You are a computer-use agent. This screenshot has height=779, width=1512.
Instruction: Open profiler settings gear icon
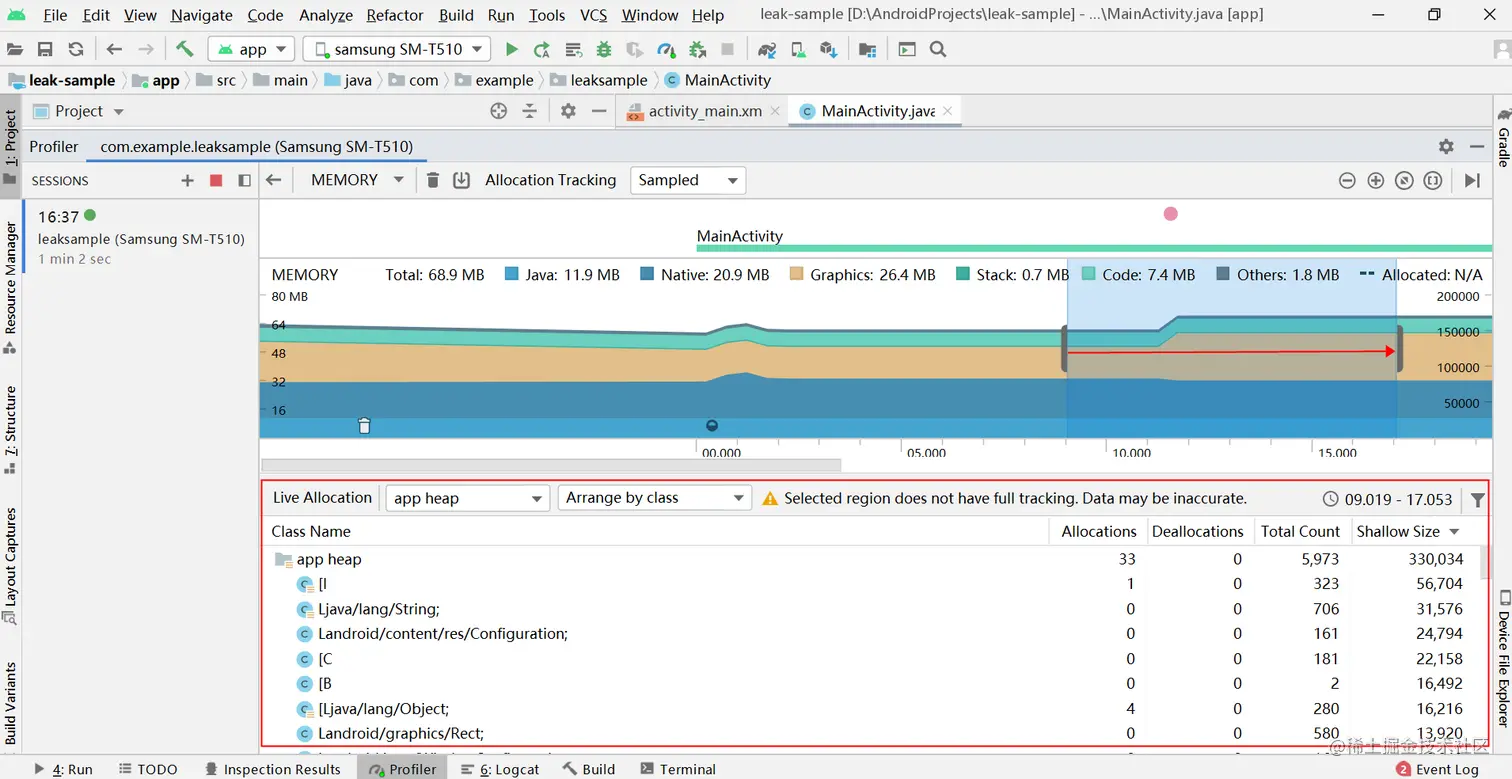pyautogui.click(x=1446, y=146)
